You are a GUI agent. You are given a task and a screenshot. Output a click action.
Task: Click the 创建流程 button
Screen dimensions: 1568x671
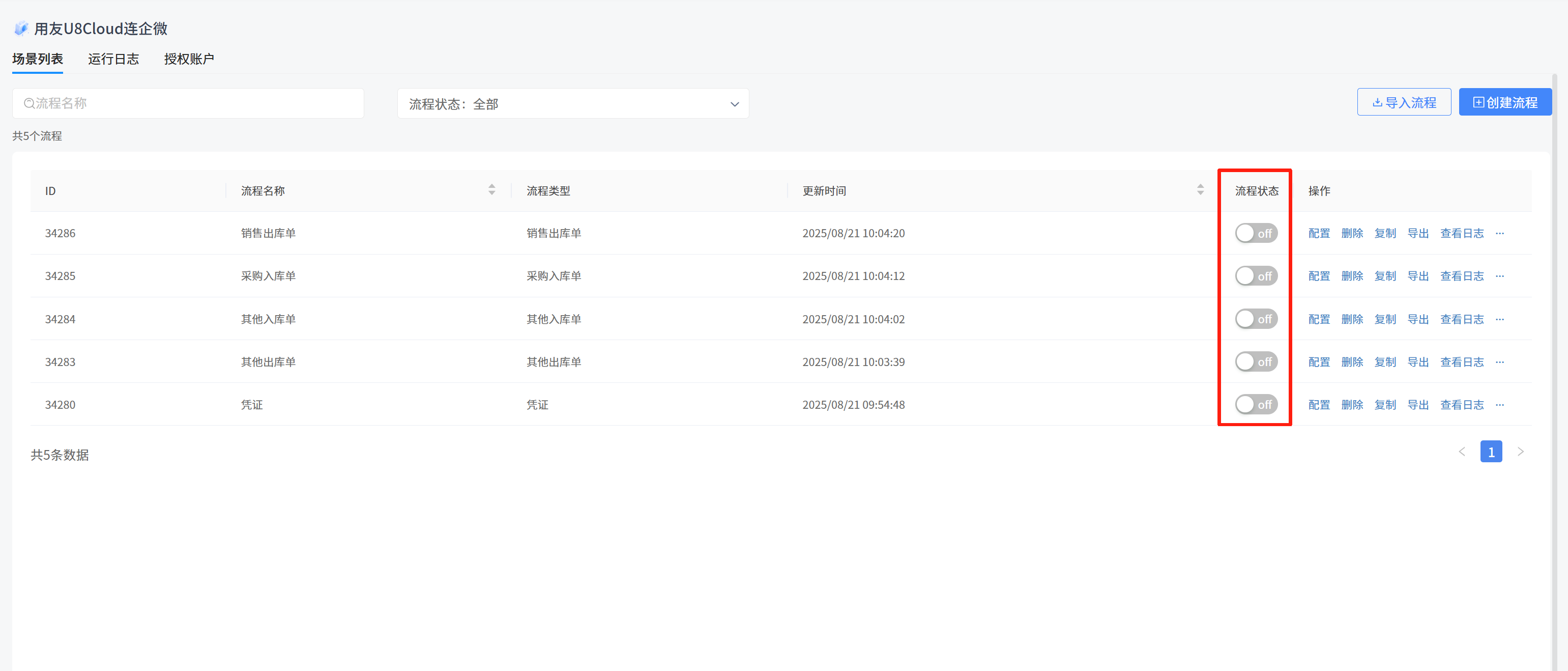[1505, 102]
